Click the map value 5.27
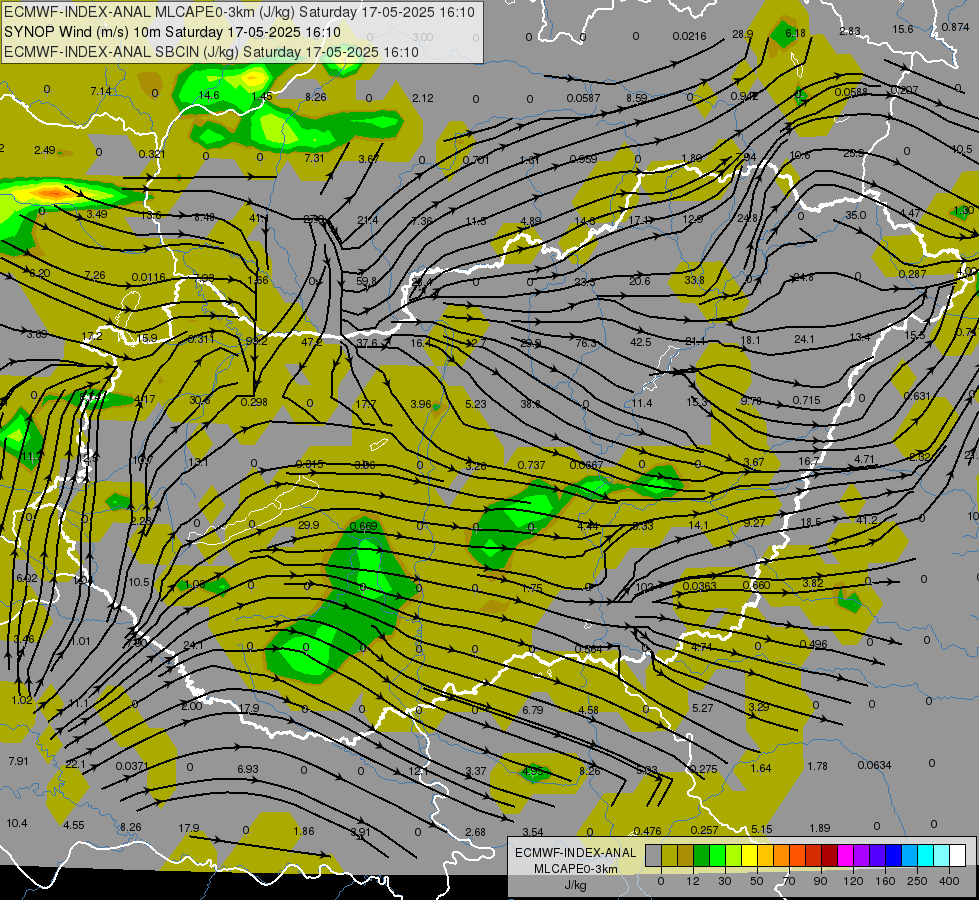Viewport: 979px width, 900px height. (702, 708)
